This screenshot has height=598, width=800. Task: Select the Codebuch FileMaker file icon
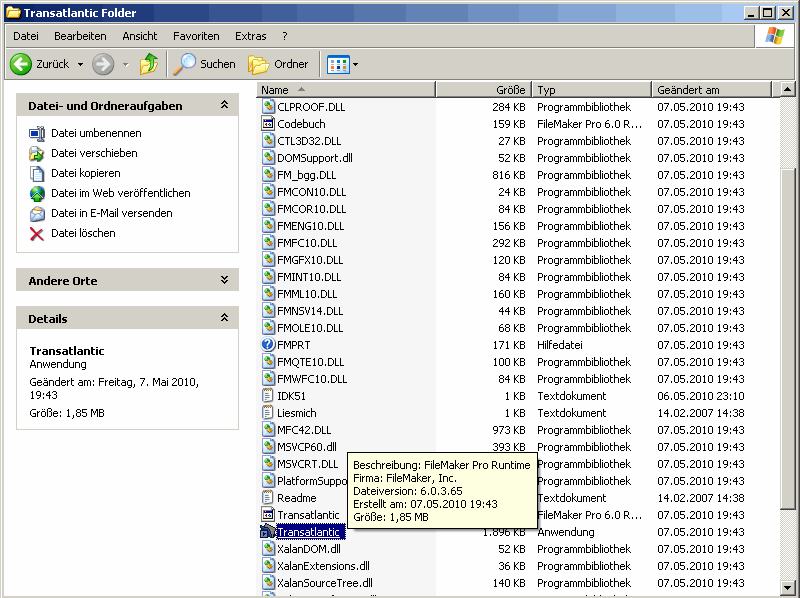click(268, 124)
